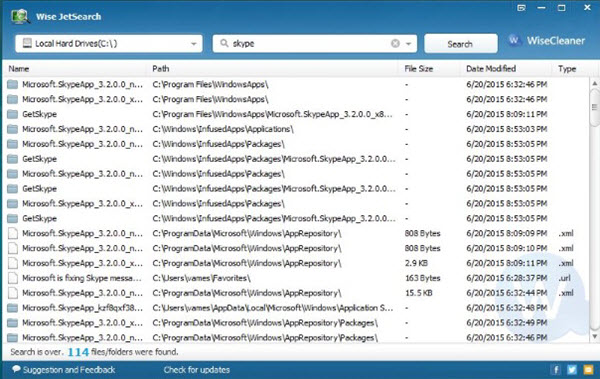The image size is (600, 379).
Task: Click the Wise JetSearch app logo
Action: [x=20, y=16]
